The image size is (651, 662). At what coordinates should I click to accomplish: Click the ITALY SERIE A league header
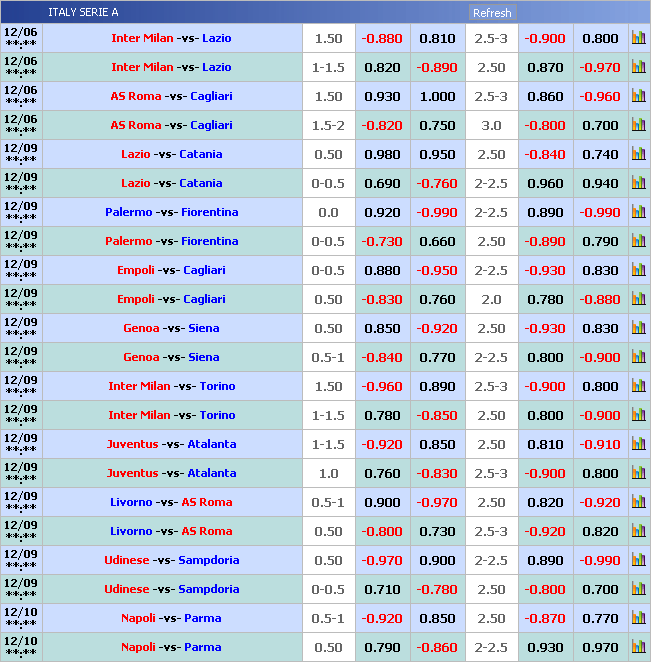coord(83,12)
